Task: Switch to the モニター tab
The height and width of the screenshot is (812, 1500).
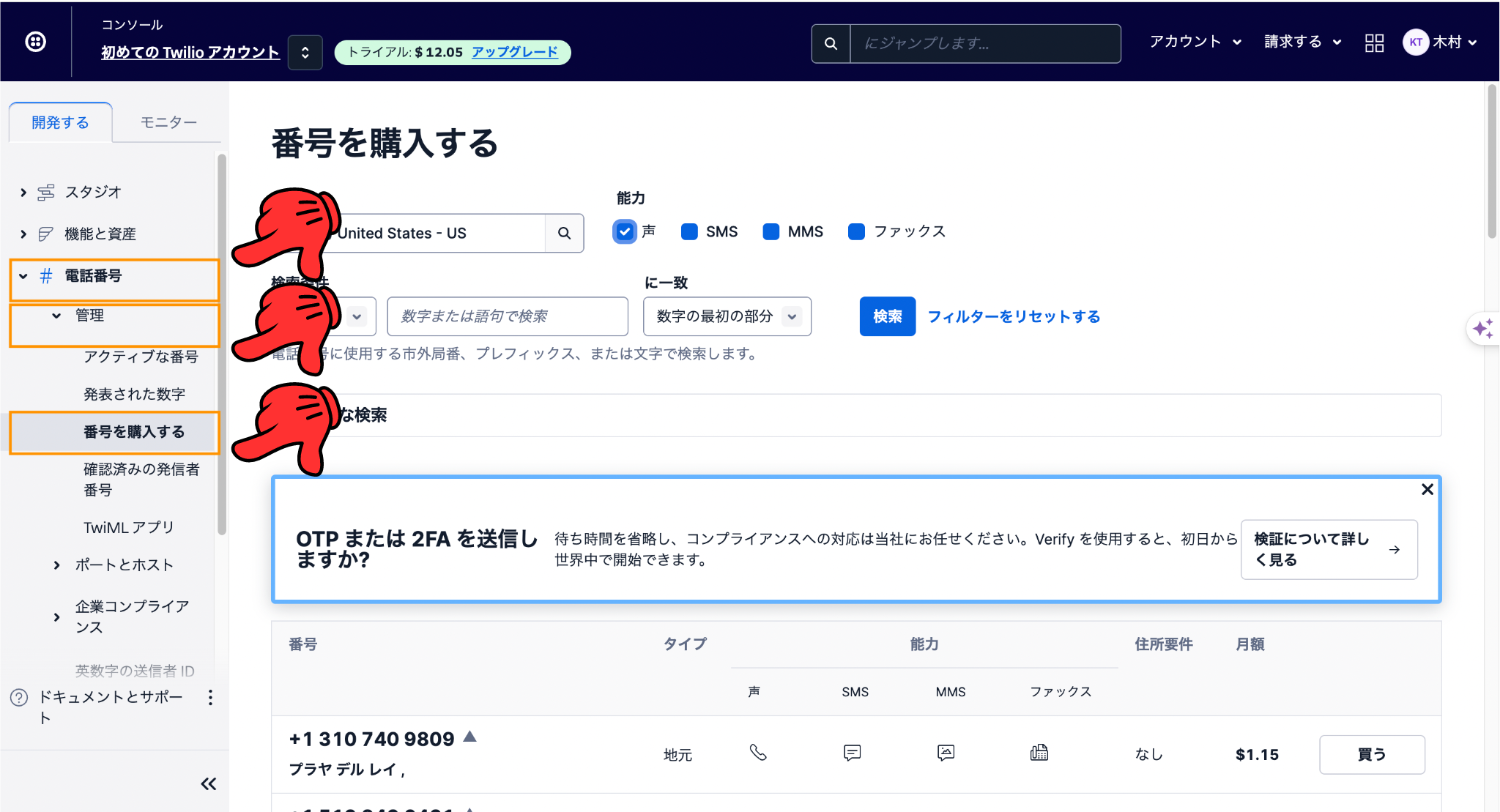Action: 168,122
